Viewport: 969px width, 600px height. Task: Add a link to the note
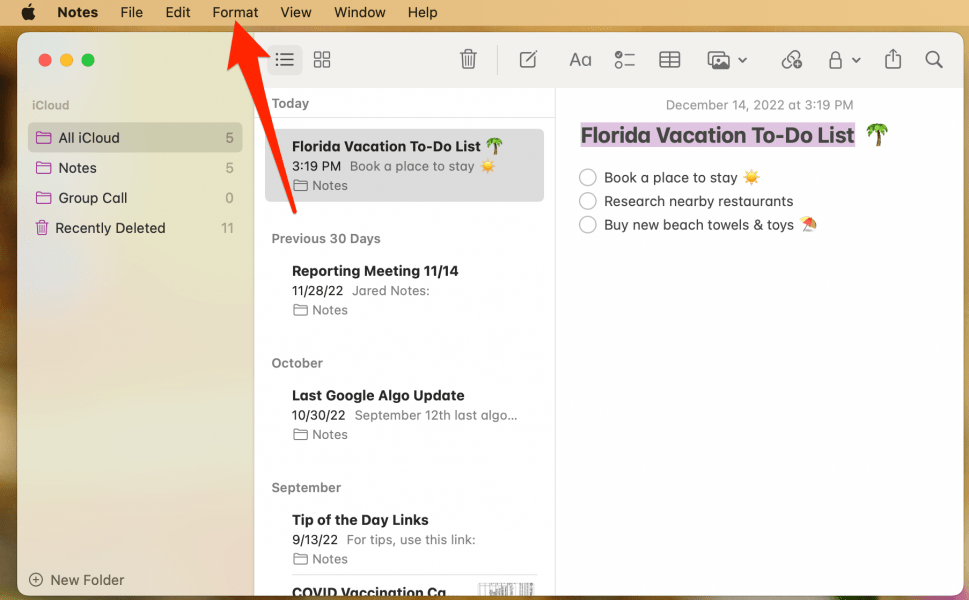[791, 59]
